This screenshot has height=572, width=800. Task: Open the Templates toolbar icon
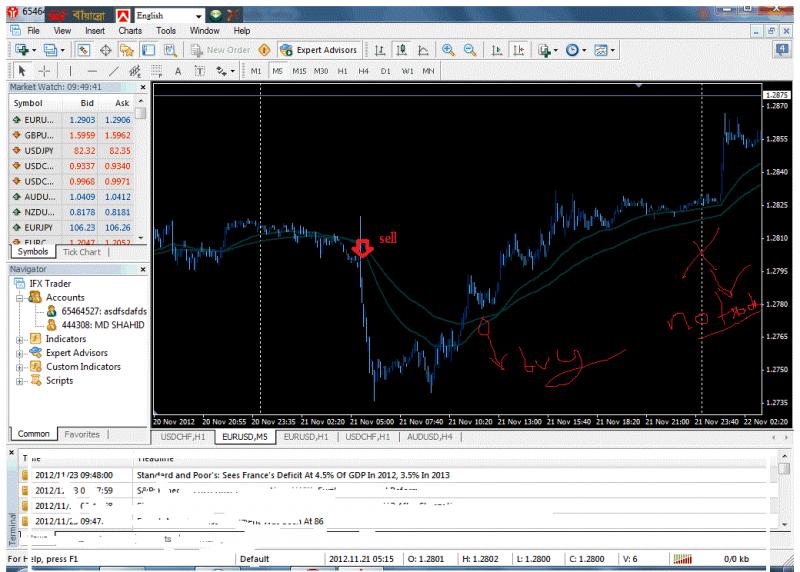pyautogui.click(x=601, y=50)
